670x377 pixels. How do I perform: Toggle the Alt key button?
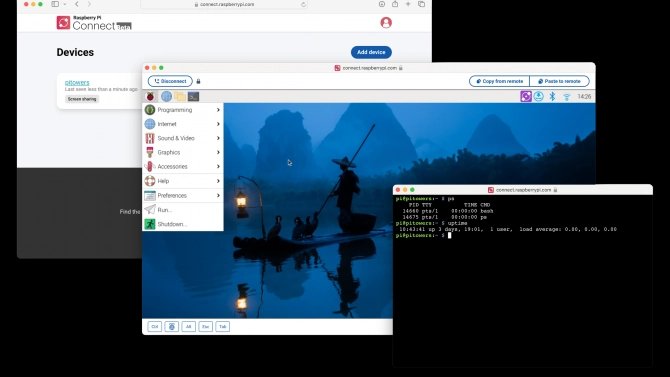[188, 327]
